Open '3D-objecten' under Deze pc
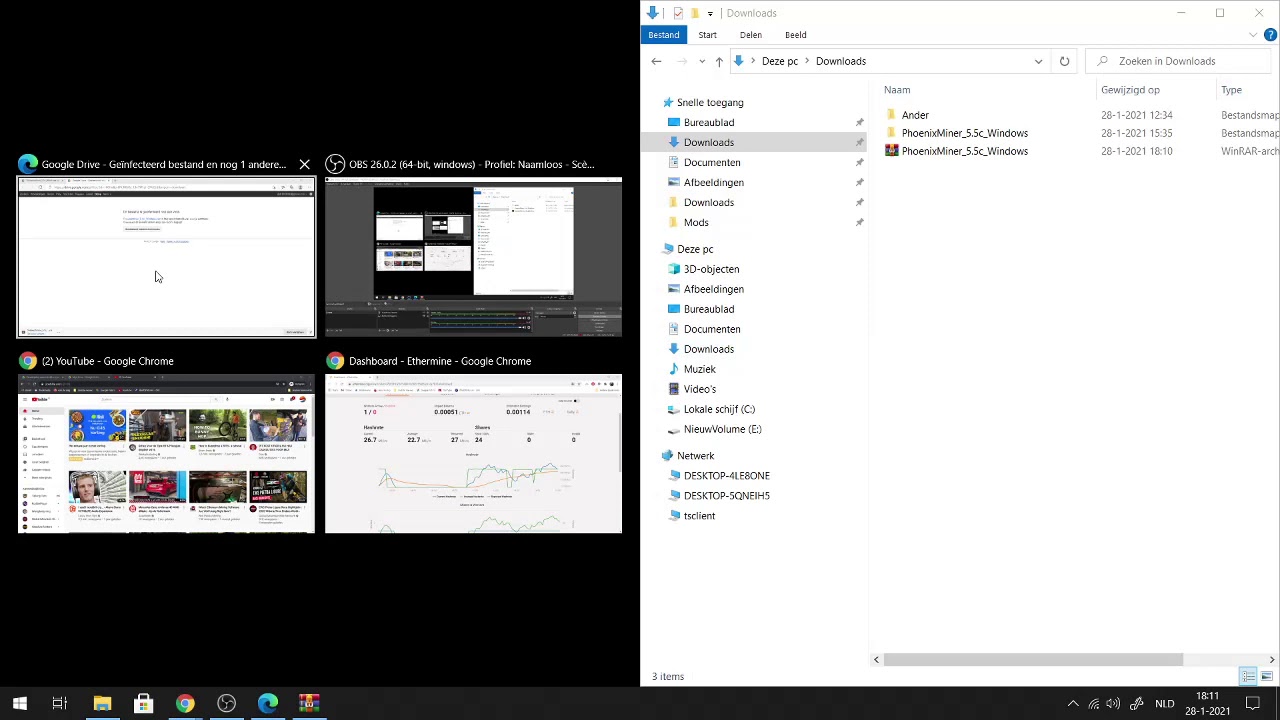Screen dimensions: 1280x720 pyautogui.click(x=711, y=269)
